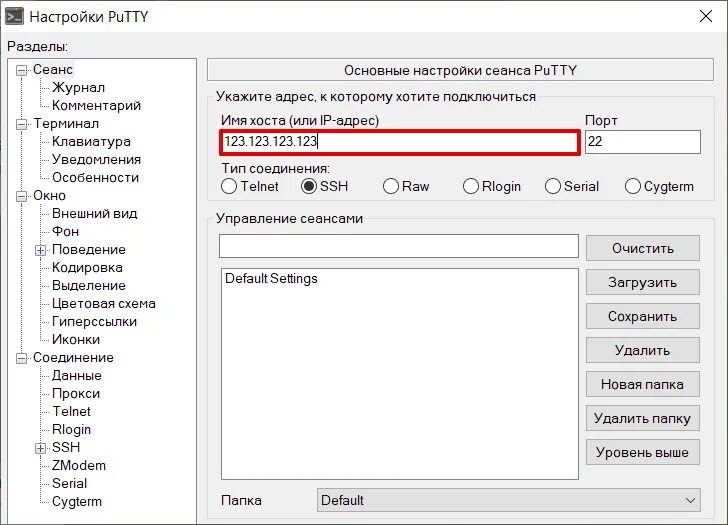The image size is (728, 525).
Task: Open the Фон settings
Action: (x=65, y=232)
